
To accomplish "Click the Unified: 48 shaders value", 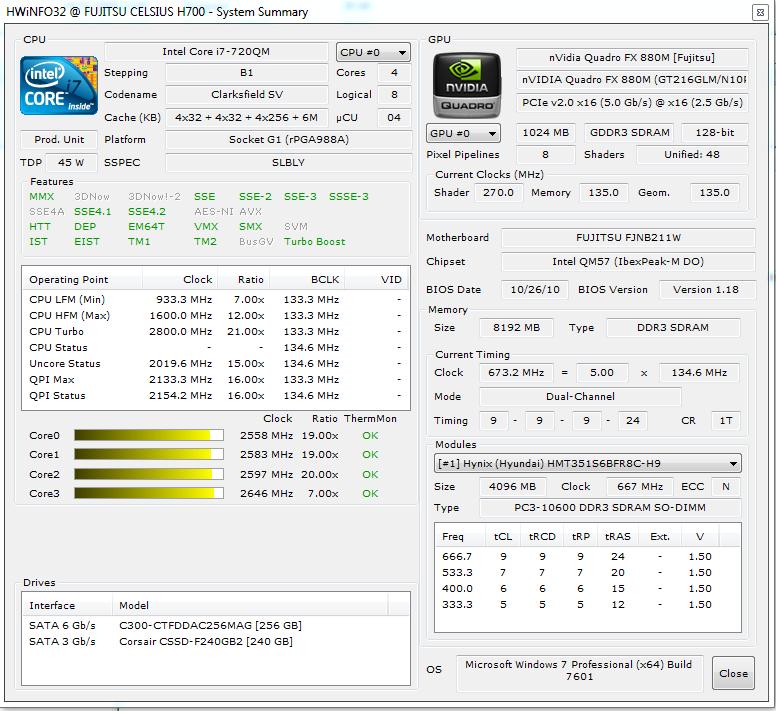I will (691, 154).
